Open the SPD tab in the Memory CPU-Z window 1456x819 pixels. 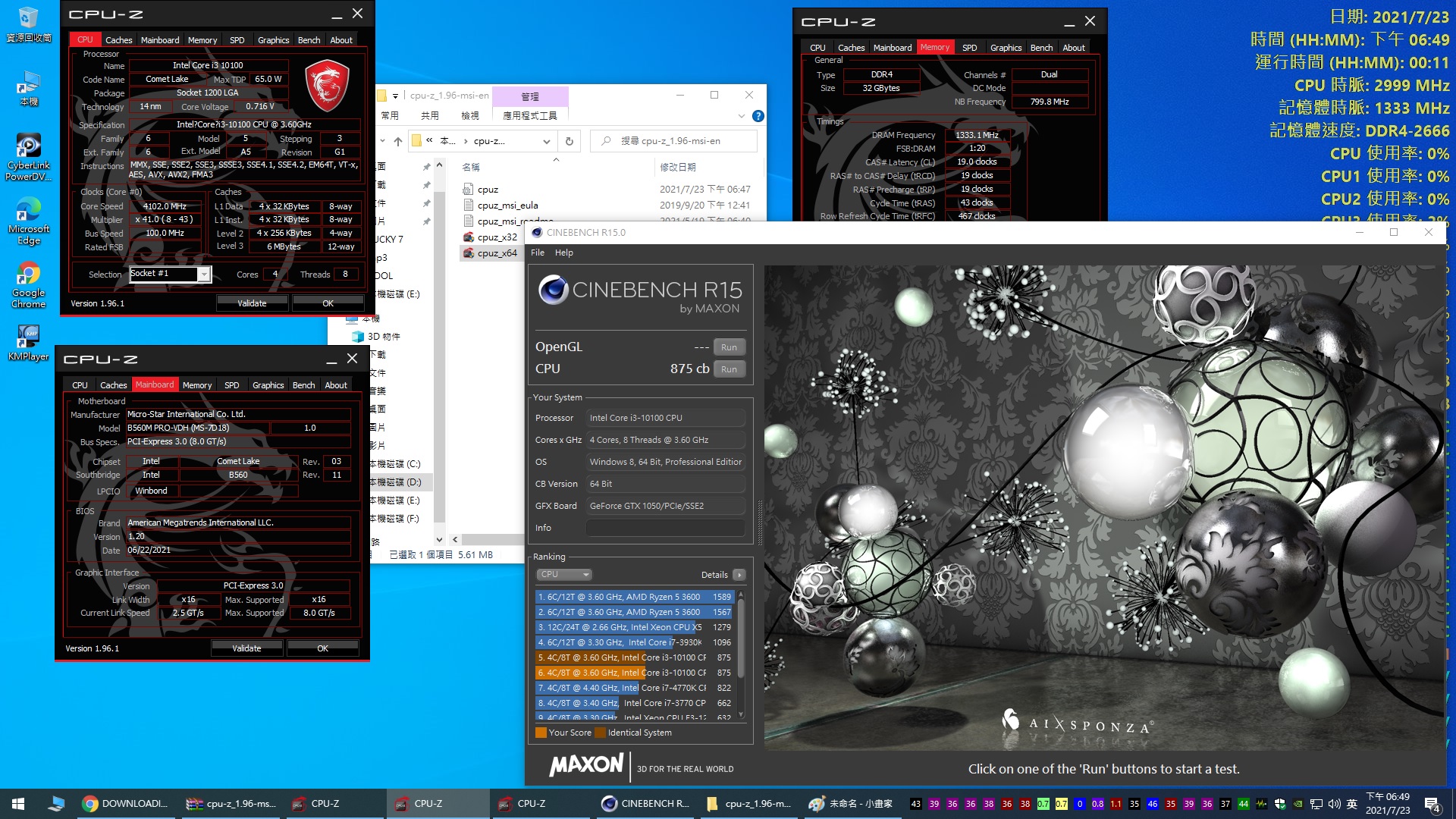point(969,48)
